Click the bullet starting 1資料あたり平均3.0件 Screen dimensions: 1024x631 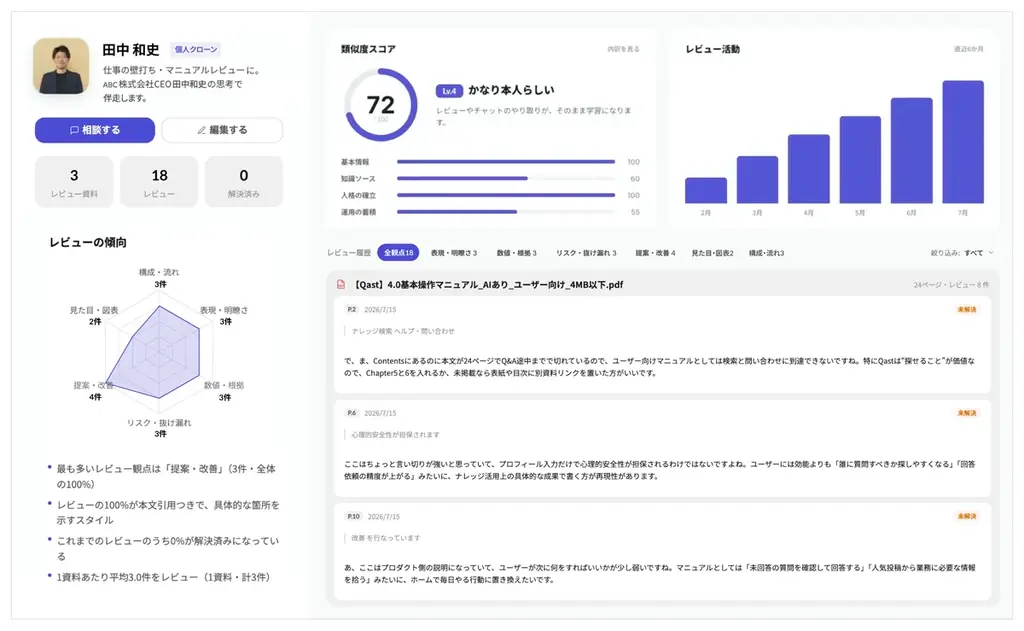tap(163, 577)
